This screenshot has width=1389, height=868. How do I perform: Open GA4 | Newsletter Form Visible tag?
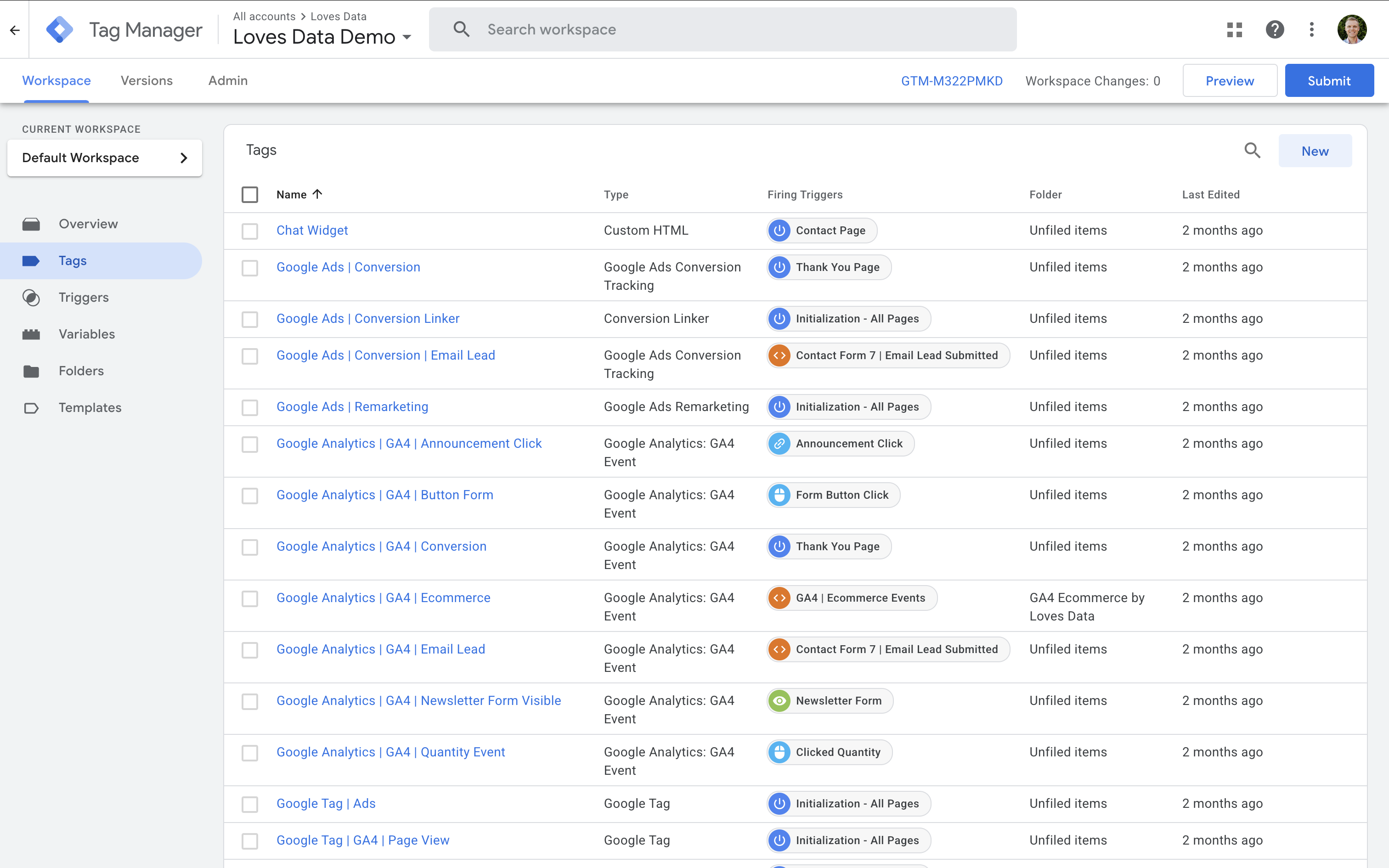[x=418, y=700]
